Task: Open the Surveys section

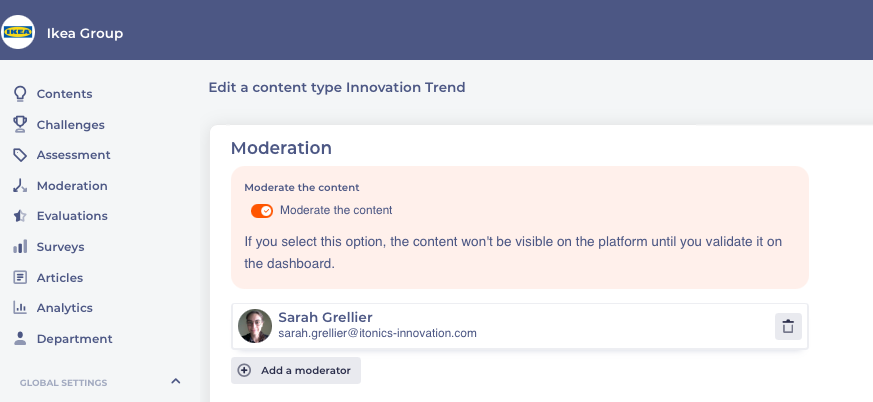Action: pyautogui.click(x=60, y=247)
